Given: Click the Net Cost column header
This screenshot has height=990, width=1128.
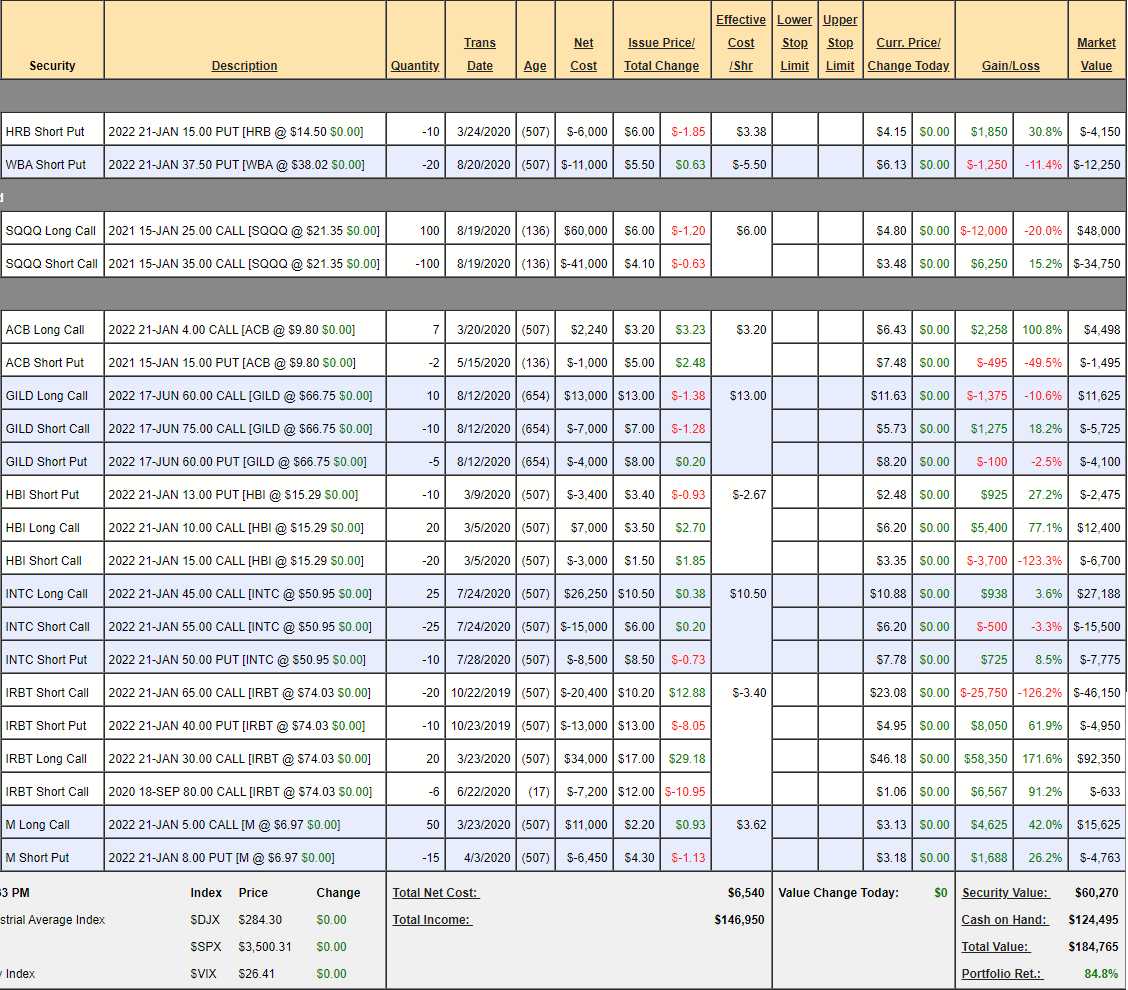Looking at the screenshot, I should pyautogui.click(x=583, y=54).
